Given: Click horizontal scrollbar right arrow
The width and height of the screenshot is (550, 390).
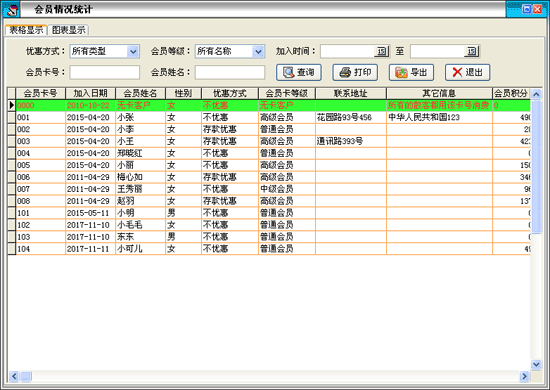Looking at the screenshot, I should 524,376.
